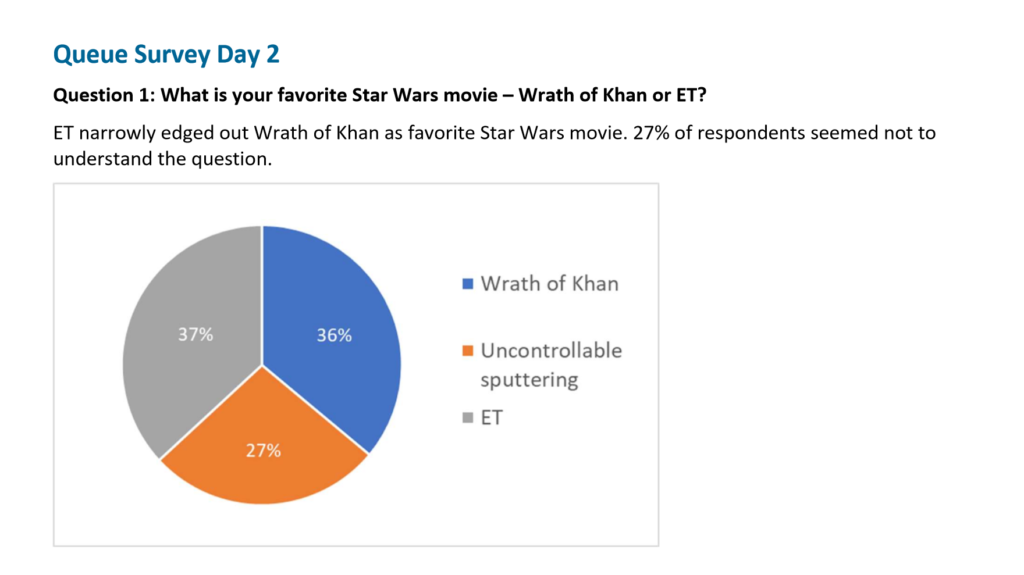Click the 36% data label
The height and width of the screenshot is (575, 1024).
[334, 335]
